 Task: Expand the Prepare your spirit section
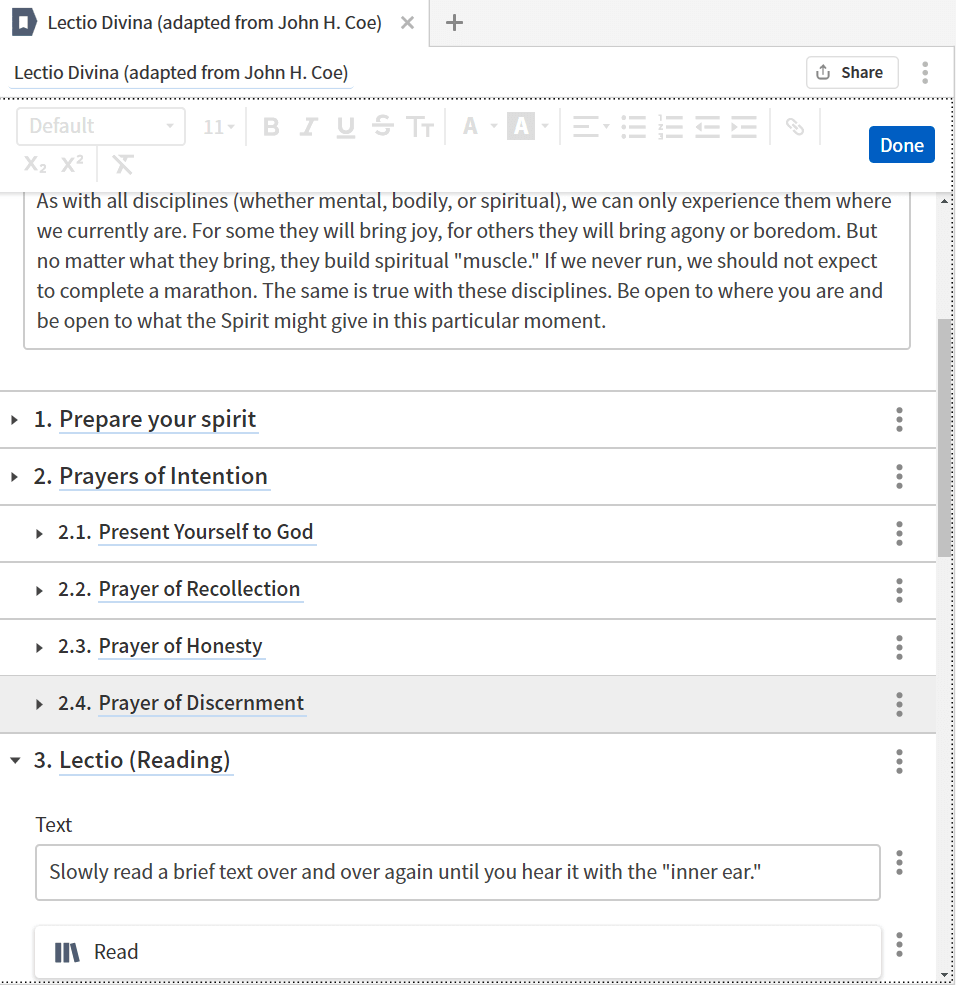coord(14,420)
